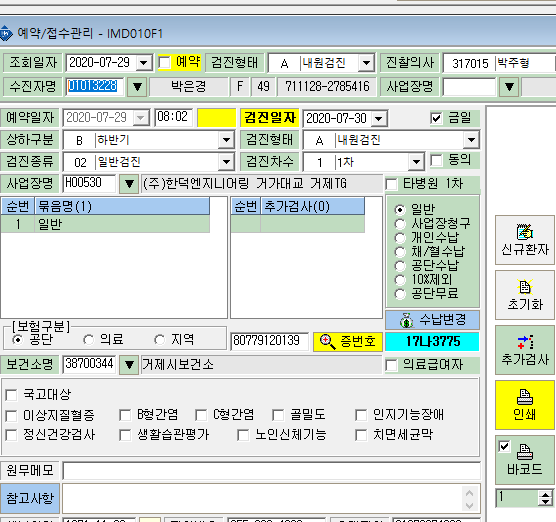556x522 pixels.
Task: Expand the 검진차수 1차 dropdown
Action: click(416, 162)
